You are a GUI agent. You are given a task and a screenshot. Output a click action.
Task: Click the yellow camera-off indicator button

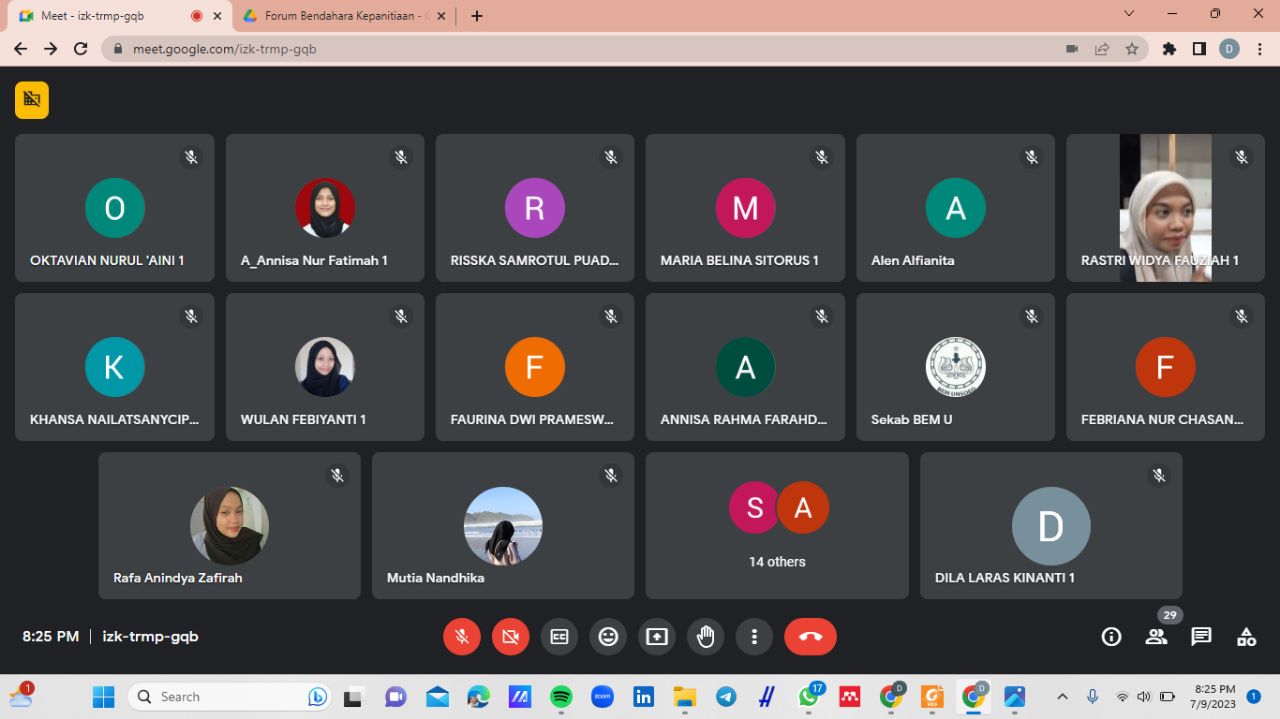click(32, 100)
